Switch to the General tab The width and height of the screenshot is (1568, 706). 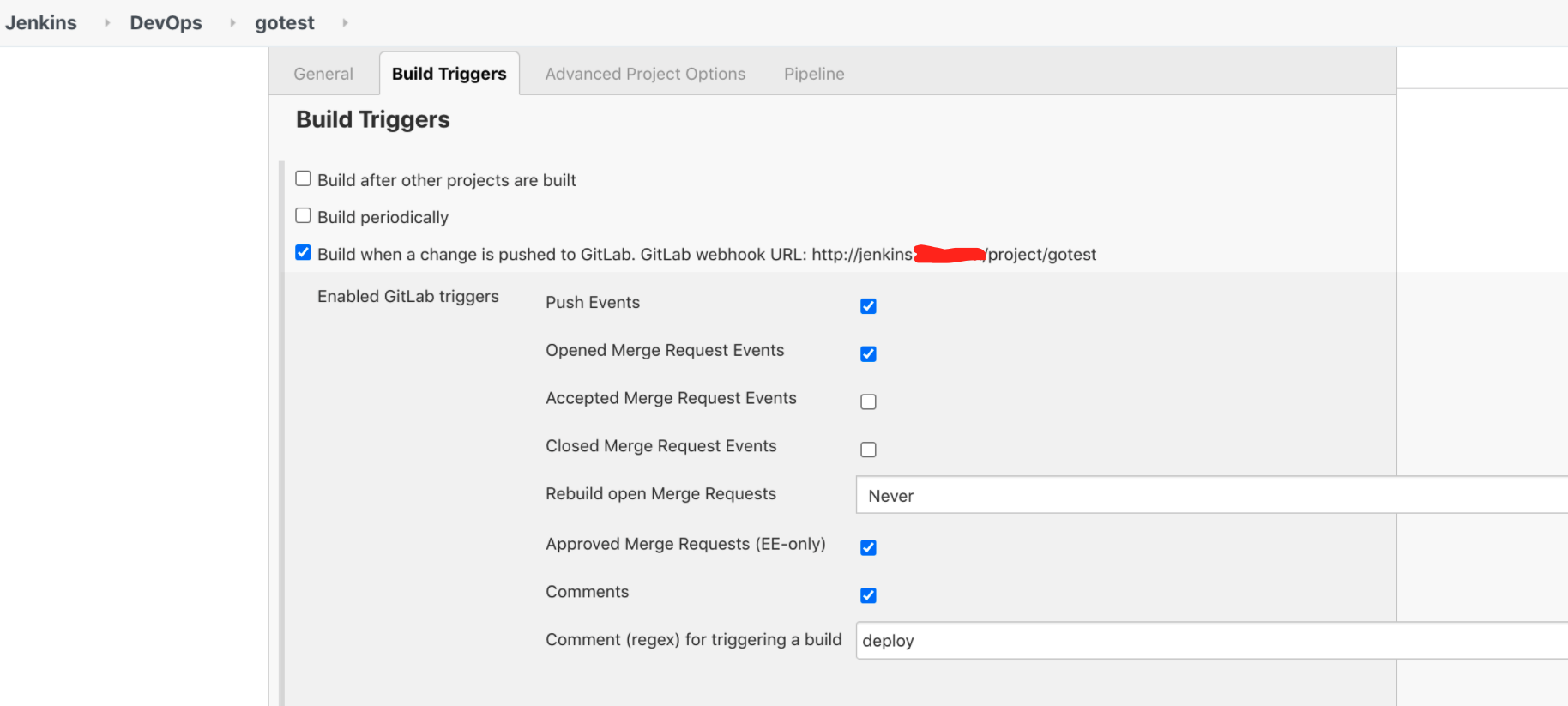(x=323, y=74)
